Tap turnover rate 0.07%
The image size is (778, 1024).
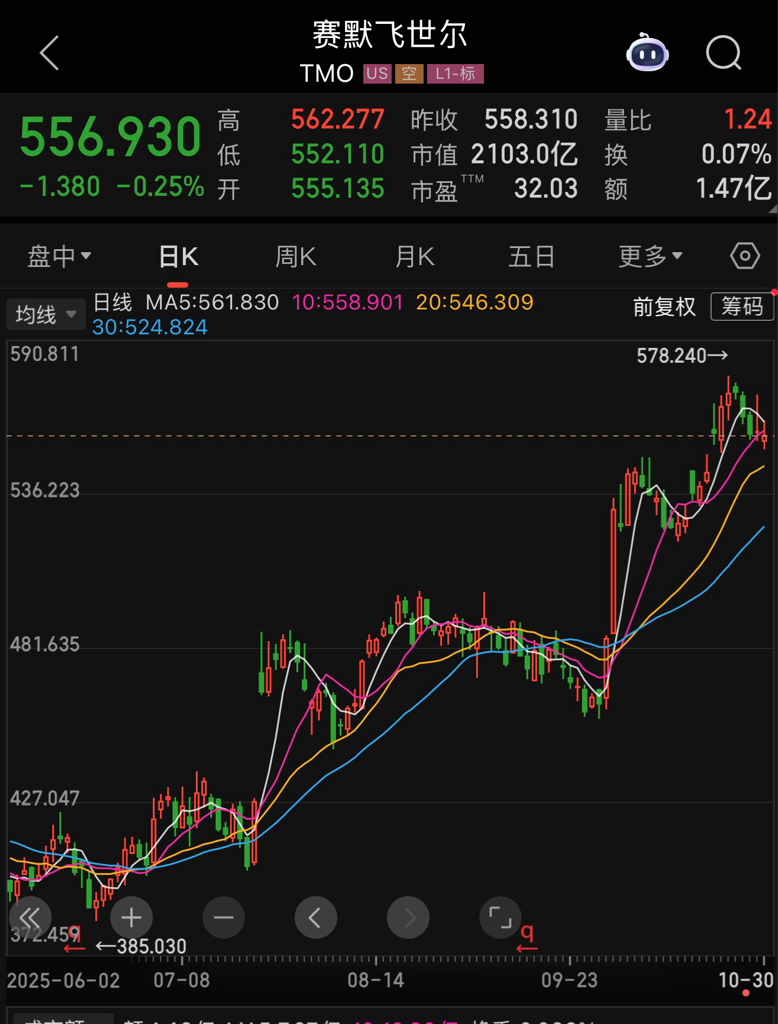coord(737,154)
